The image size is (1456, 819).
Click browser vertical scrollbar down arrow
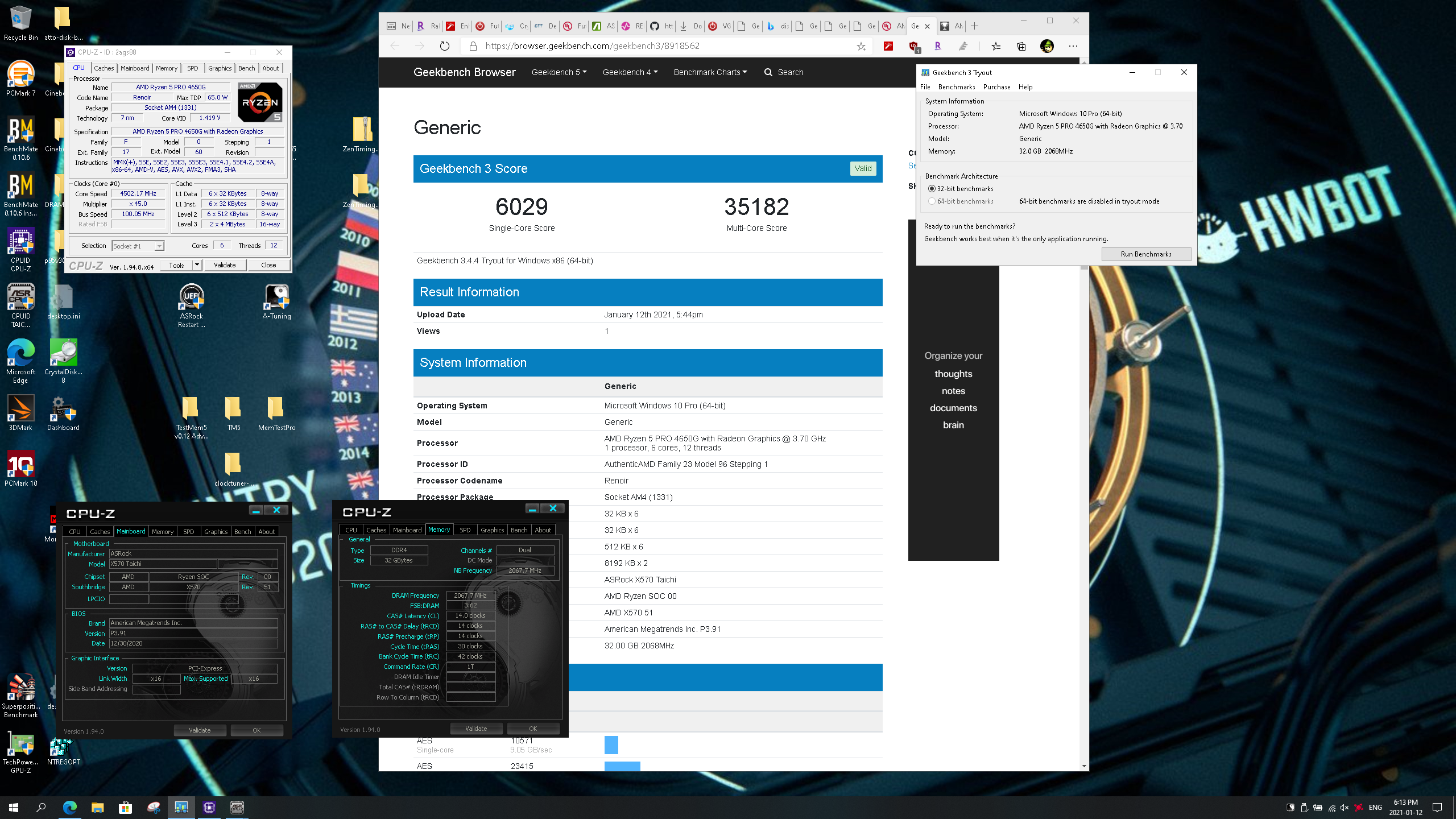(x=1084, y=766)
